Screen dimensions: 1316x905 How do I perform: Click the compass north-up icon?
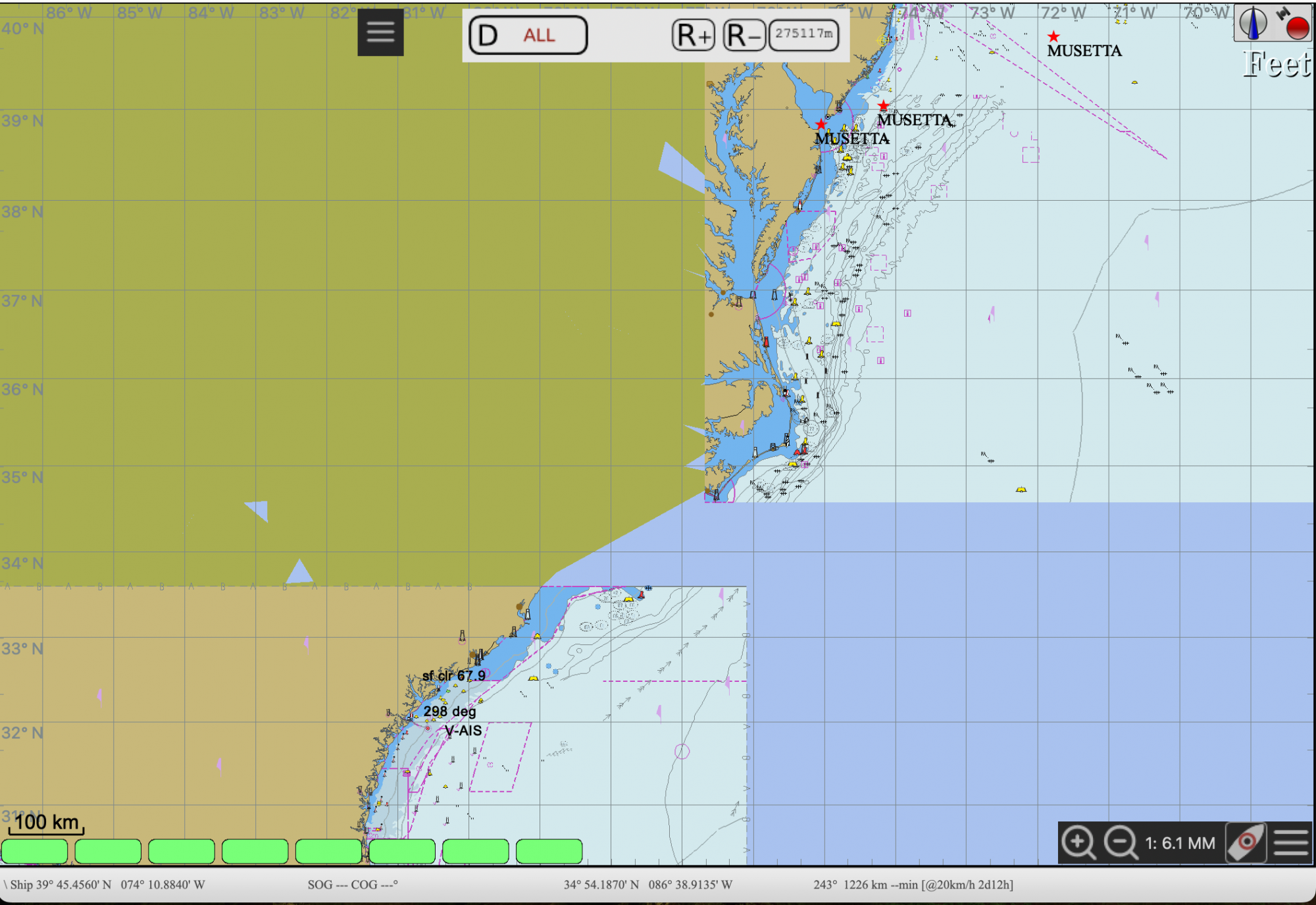coord(1252,23)
